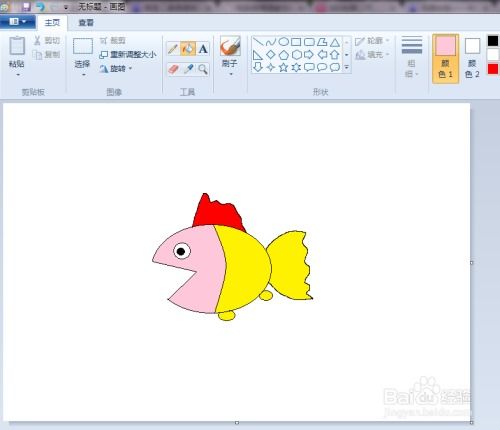The image size is (500, 430).
Task: Switch to the View tab
Action: [86, 23]
